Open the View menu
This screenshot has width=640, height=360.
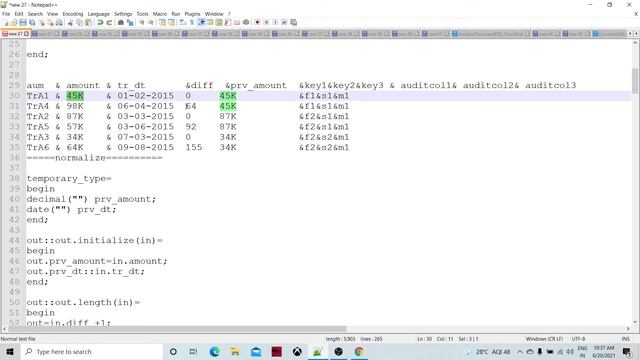pos(53,14)
